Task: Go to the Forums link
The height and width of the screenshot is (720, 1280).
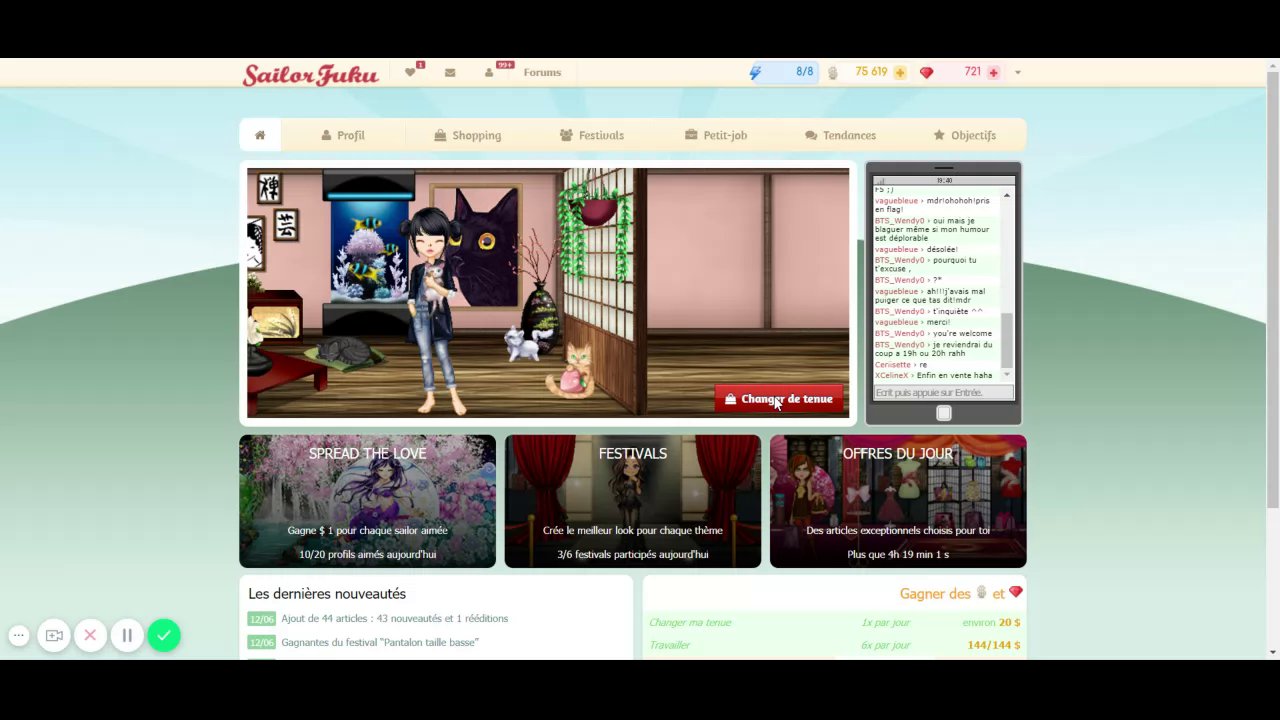Action: click(542, 72)
